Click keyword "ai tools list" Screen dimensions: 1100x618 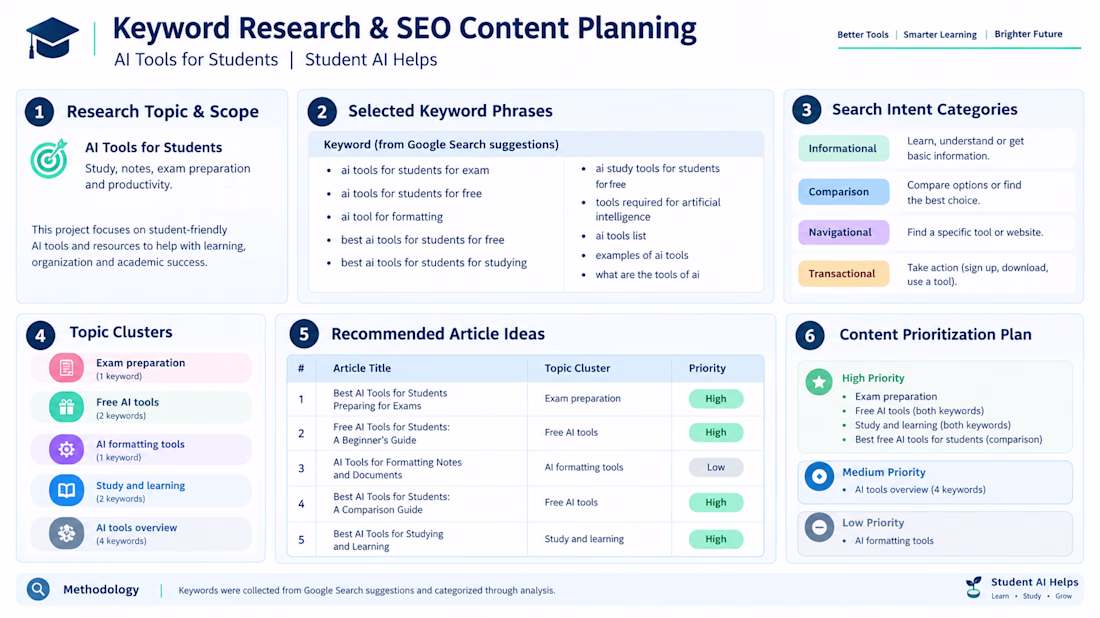[621, 236]
